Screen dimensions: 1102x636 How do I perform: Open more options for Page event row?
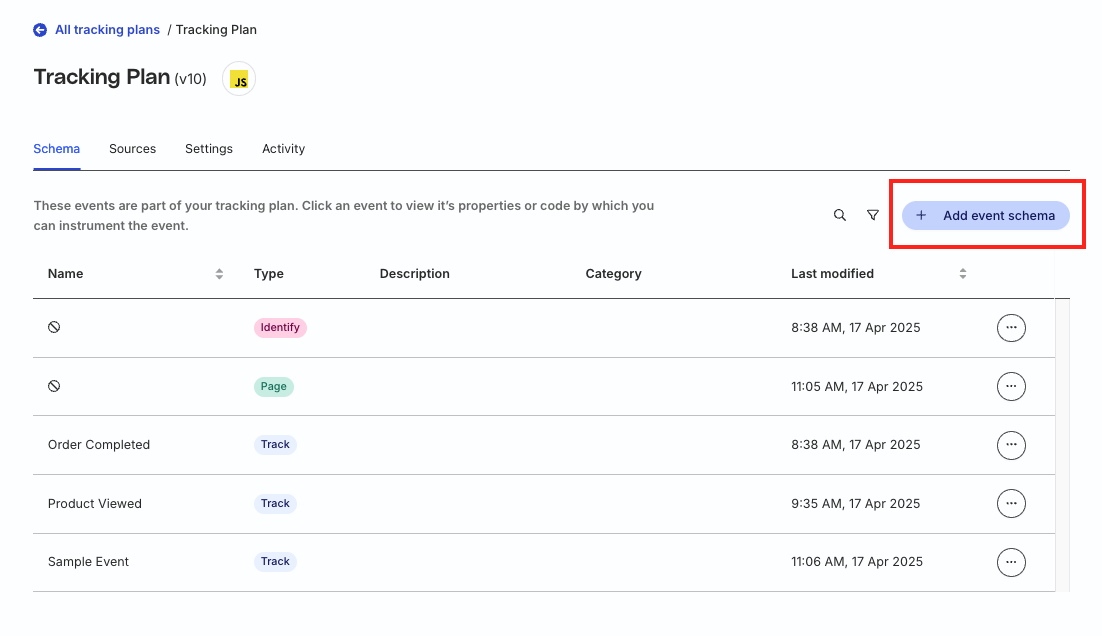pos(1011,386)
